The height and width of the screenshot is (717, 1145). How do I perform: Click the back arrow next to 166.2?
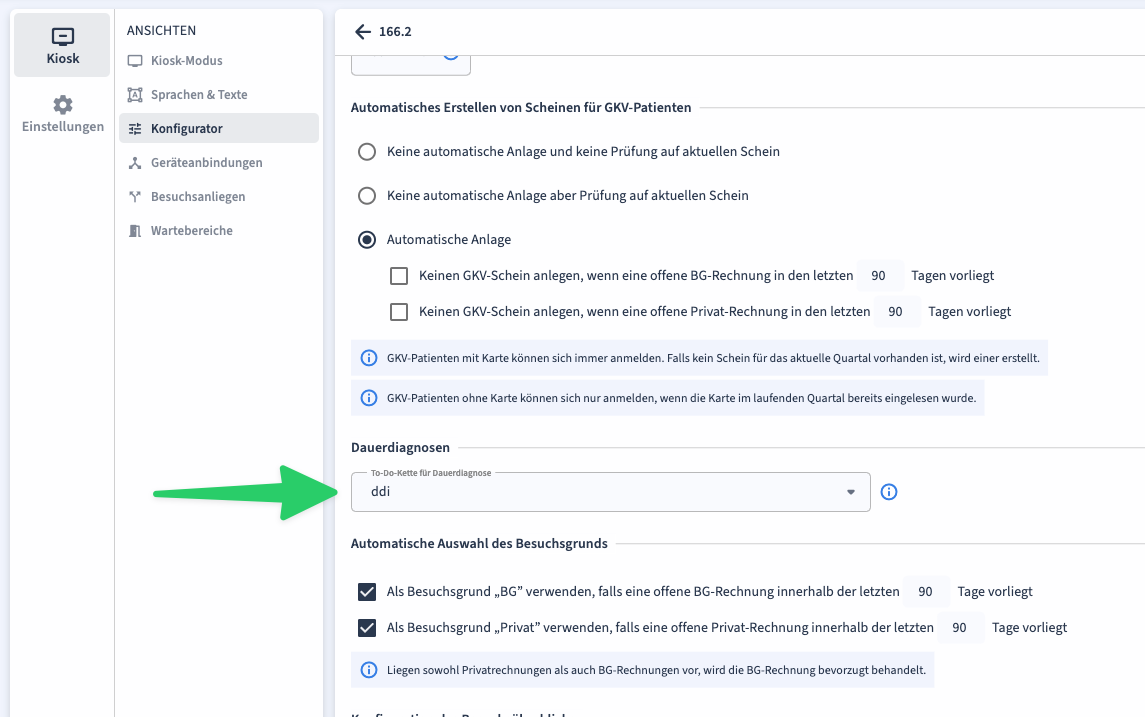click(x=362, y=32)
